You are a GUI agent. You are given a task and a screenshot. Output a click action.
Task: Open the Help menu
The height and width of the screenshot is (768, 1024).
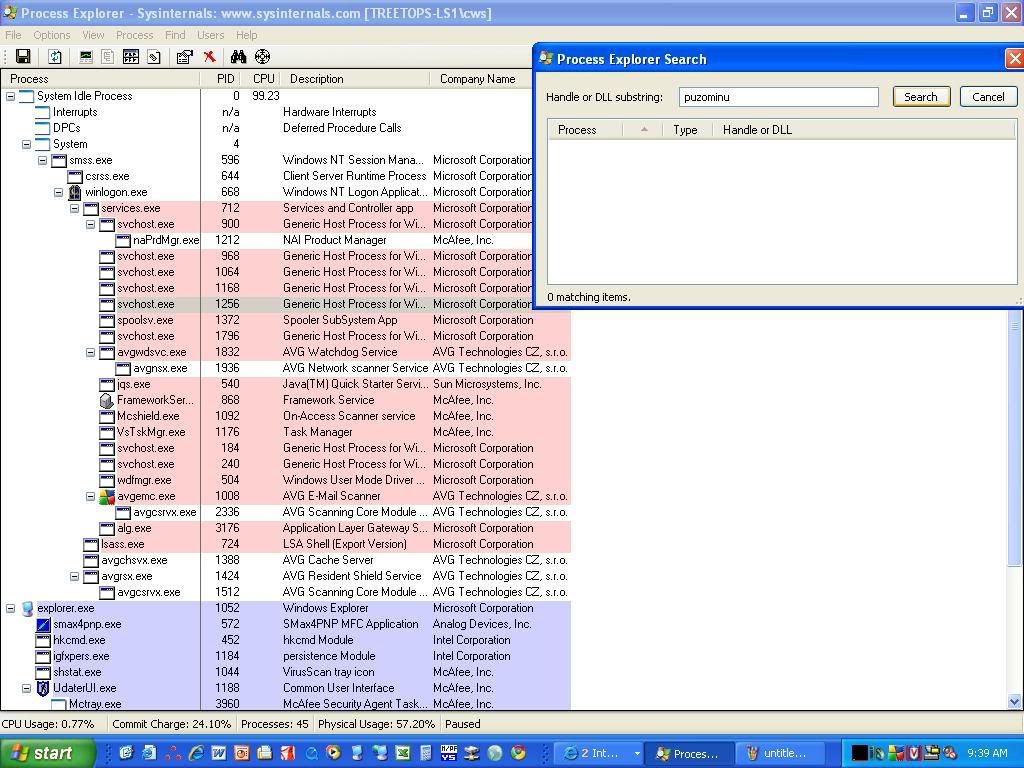(247, 35)
